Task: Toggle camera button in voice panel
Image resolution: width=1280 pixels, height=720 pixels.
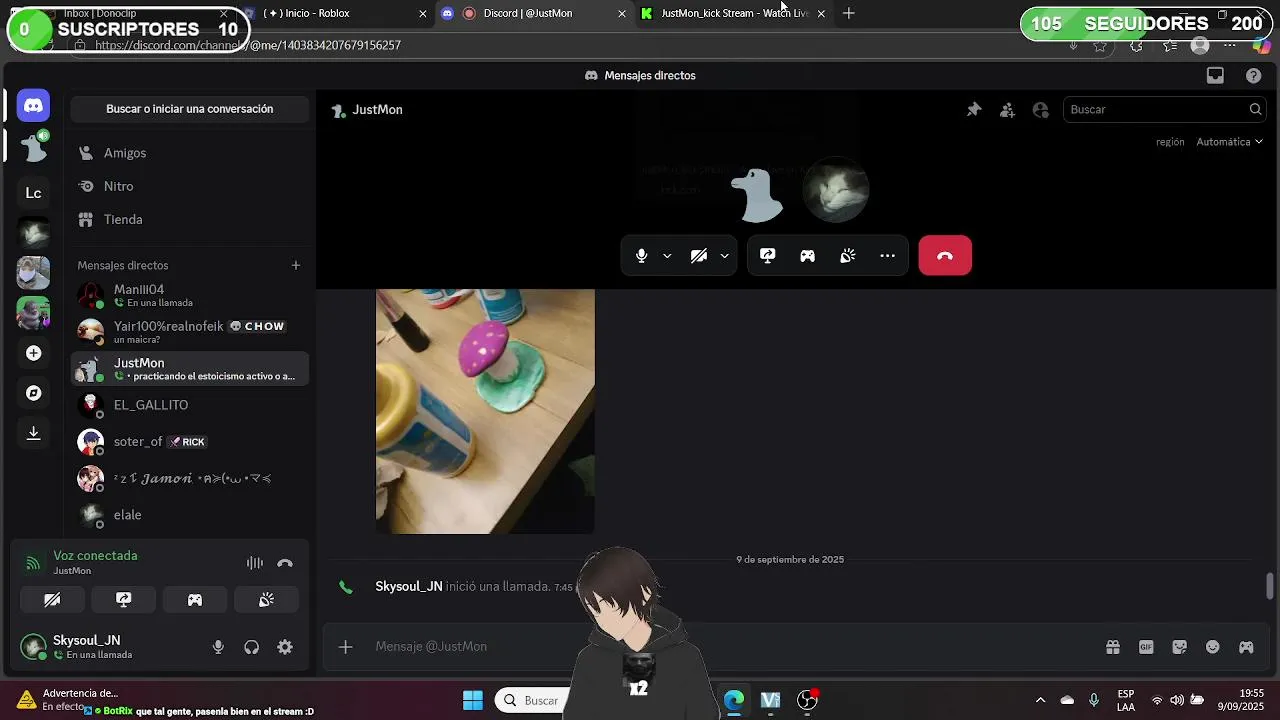Action: 52,599
